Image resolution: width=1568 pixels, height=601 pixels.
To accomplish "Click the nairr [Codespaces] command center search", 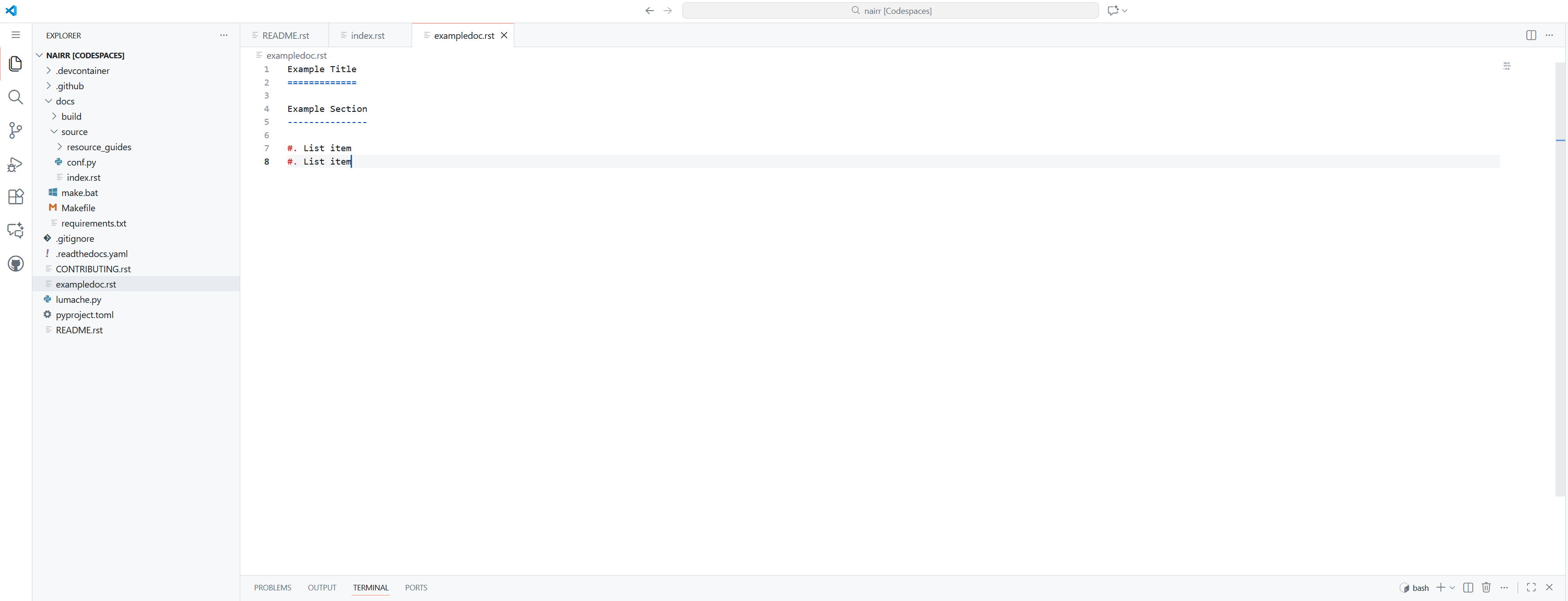I will tap(891, 10).
